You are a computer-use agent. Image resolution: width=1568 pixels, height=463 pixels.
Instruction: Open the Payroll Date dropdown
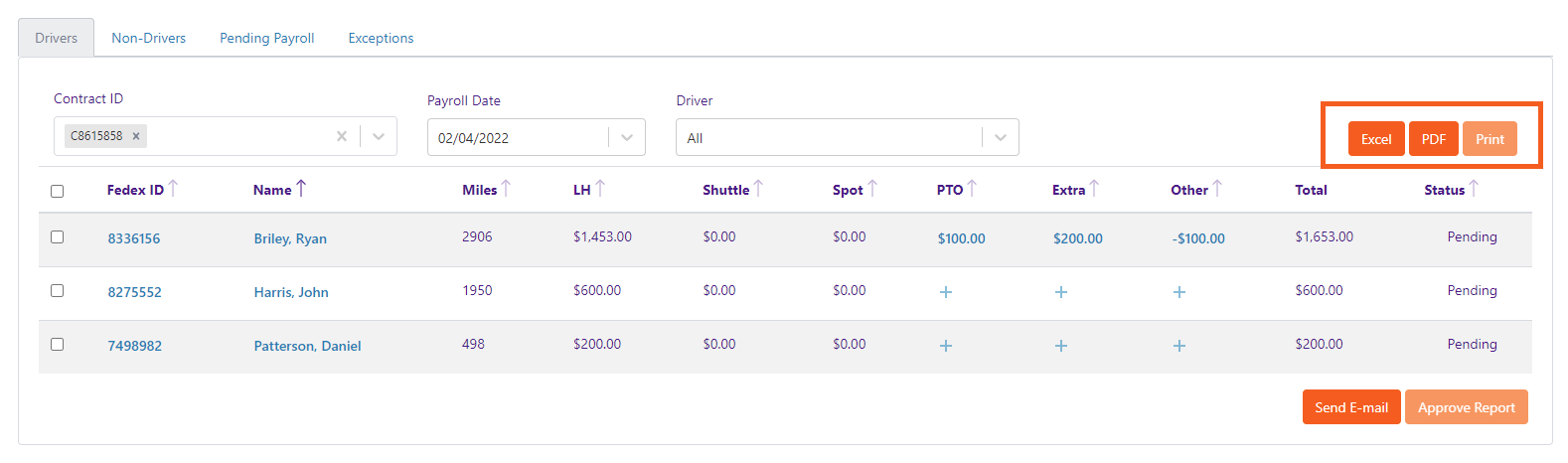click(x=627, y=137)
